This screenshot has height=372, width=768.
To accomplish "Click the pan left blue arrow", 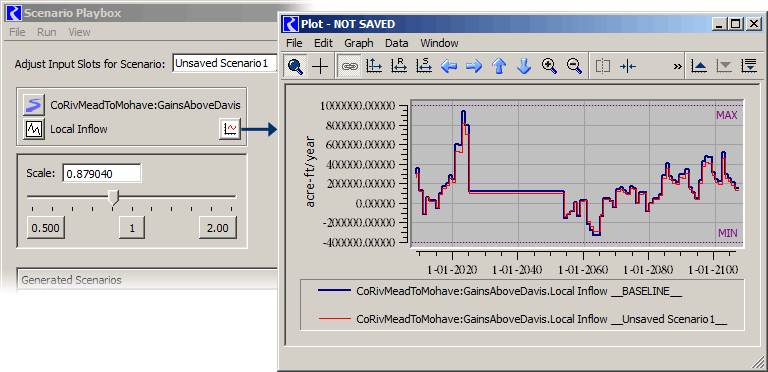I will click(x=449, y=66).
